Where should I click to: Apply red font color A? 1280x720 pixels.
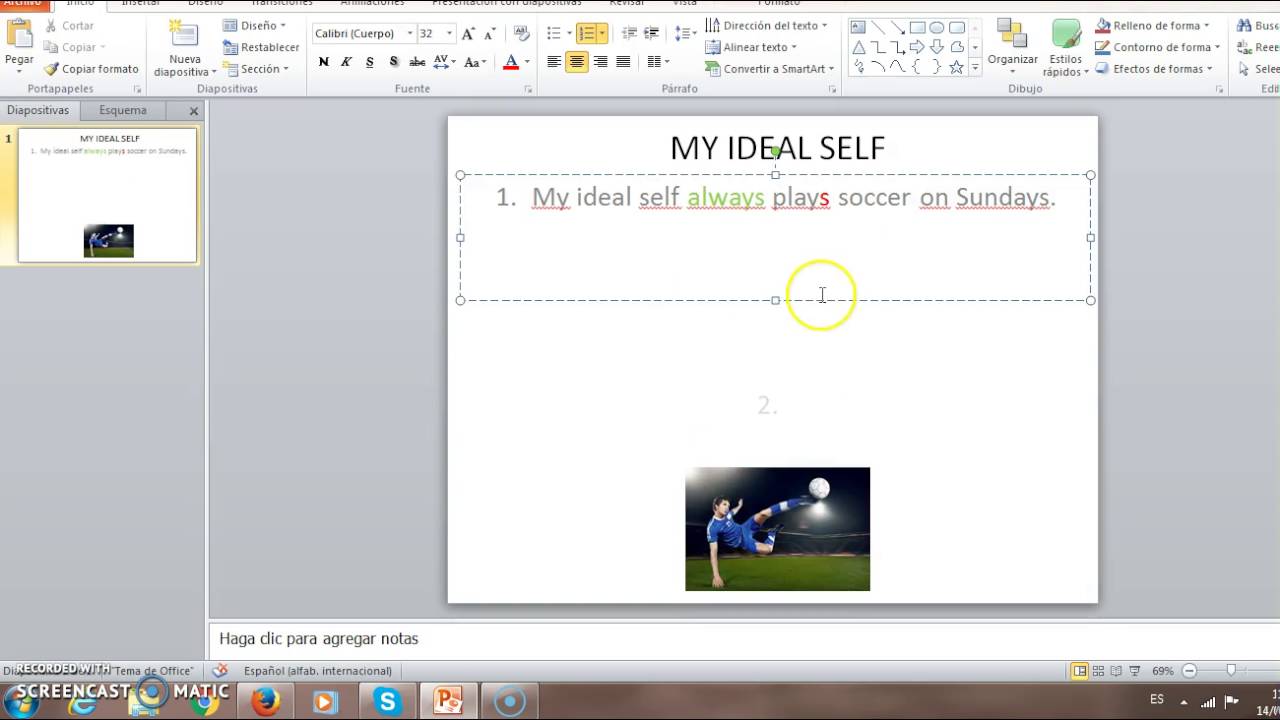(511, 62)
